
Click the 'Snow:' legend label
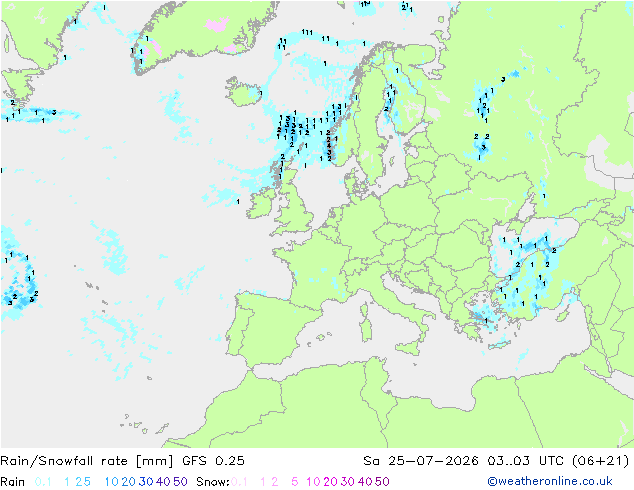click(x=213, y=482)
